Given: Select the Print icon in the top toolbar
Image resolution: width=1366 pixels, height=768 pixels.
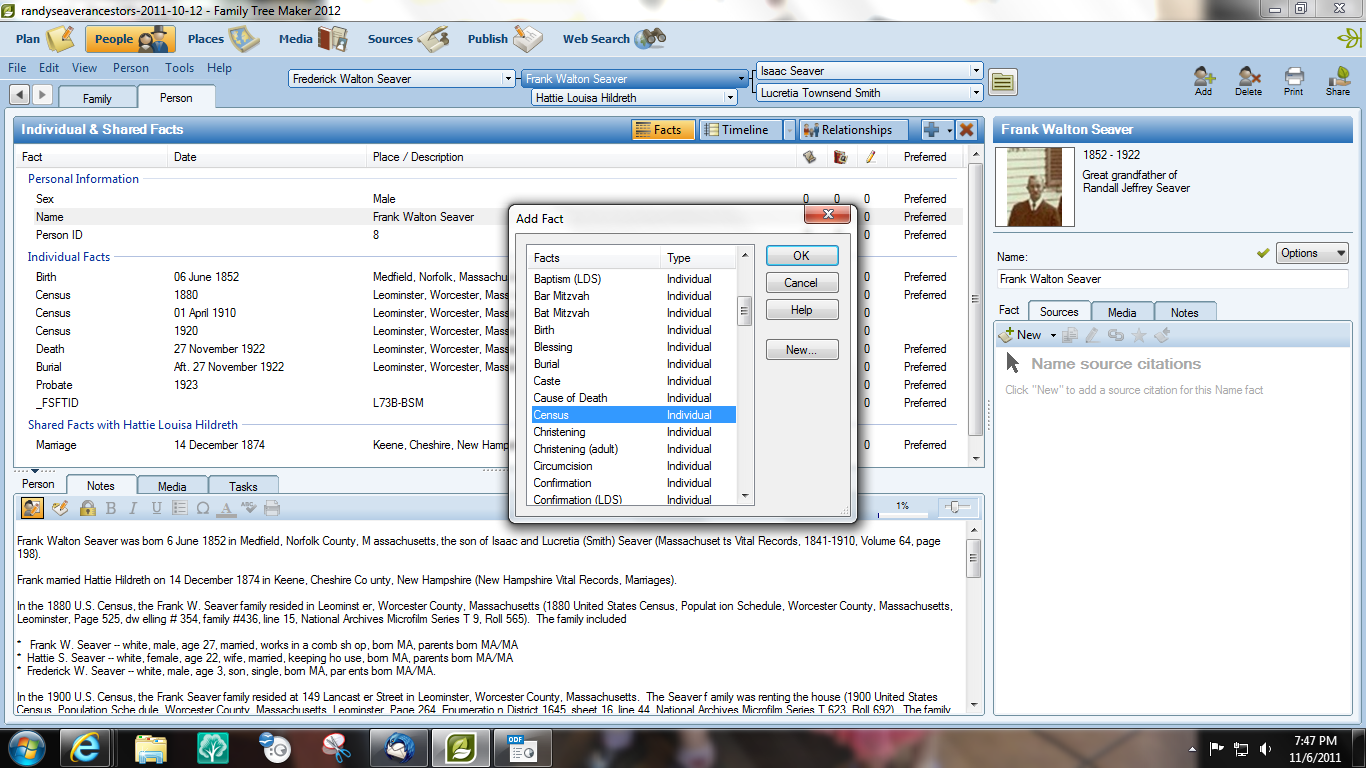Looking at the screenshot, I should (1294, 80).
